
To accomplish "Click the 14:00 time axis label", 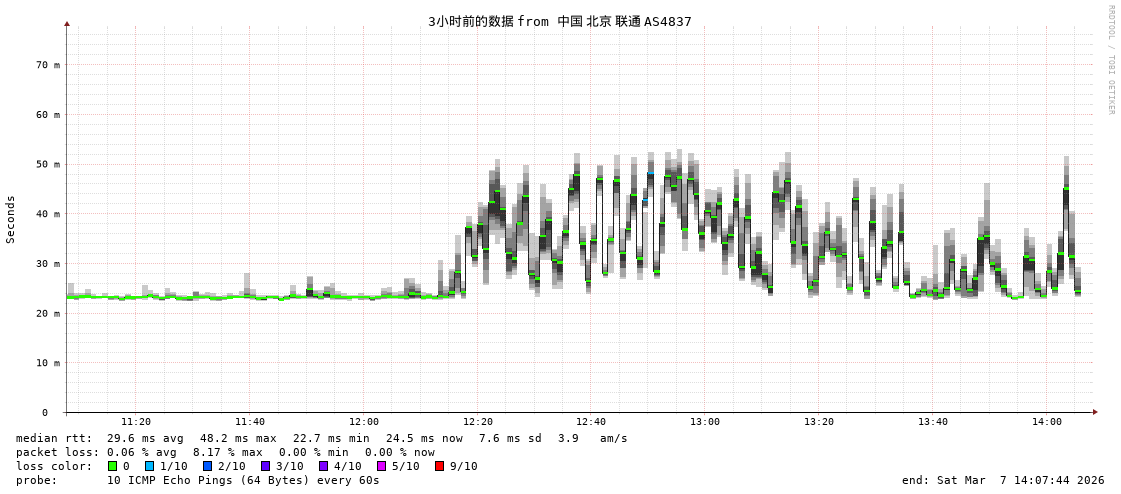I will pos(1046,422).
